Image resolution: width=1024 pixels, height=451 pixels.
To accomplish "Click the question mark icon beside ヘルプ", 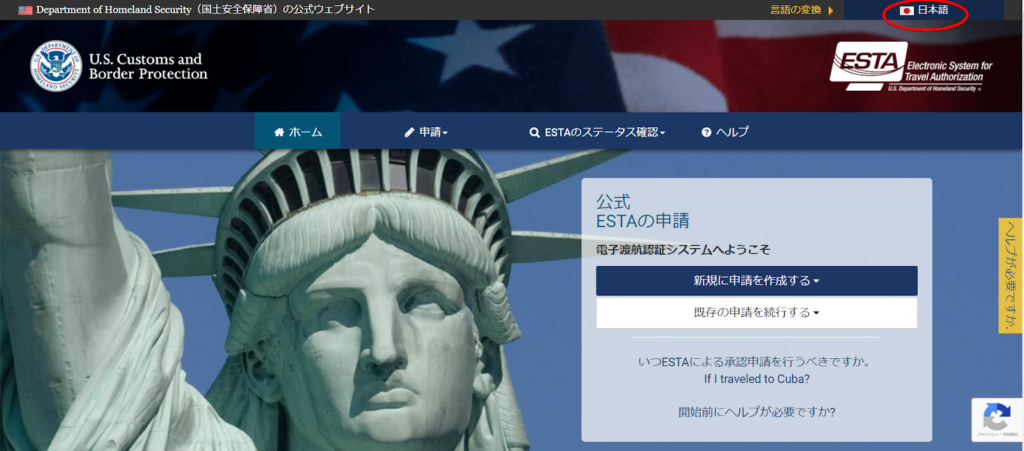I will (x=706, y=132).
